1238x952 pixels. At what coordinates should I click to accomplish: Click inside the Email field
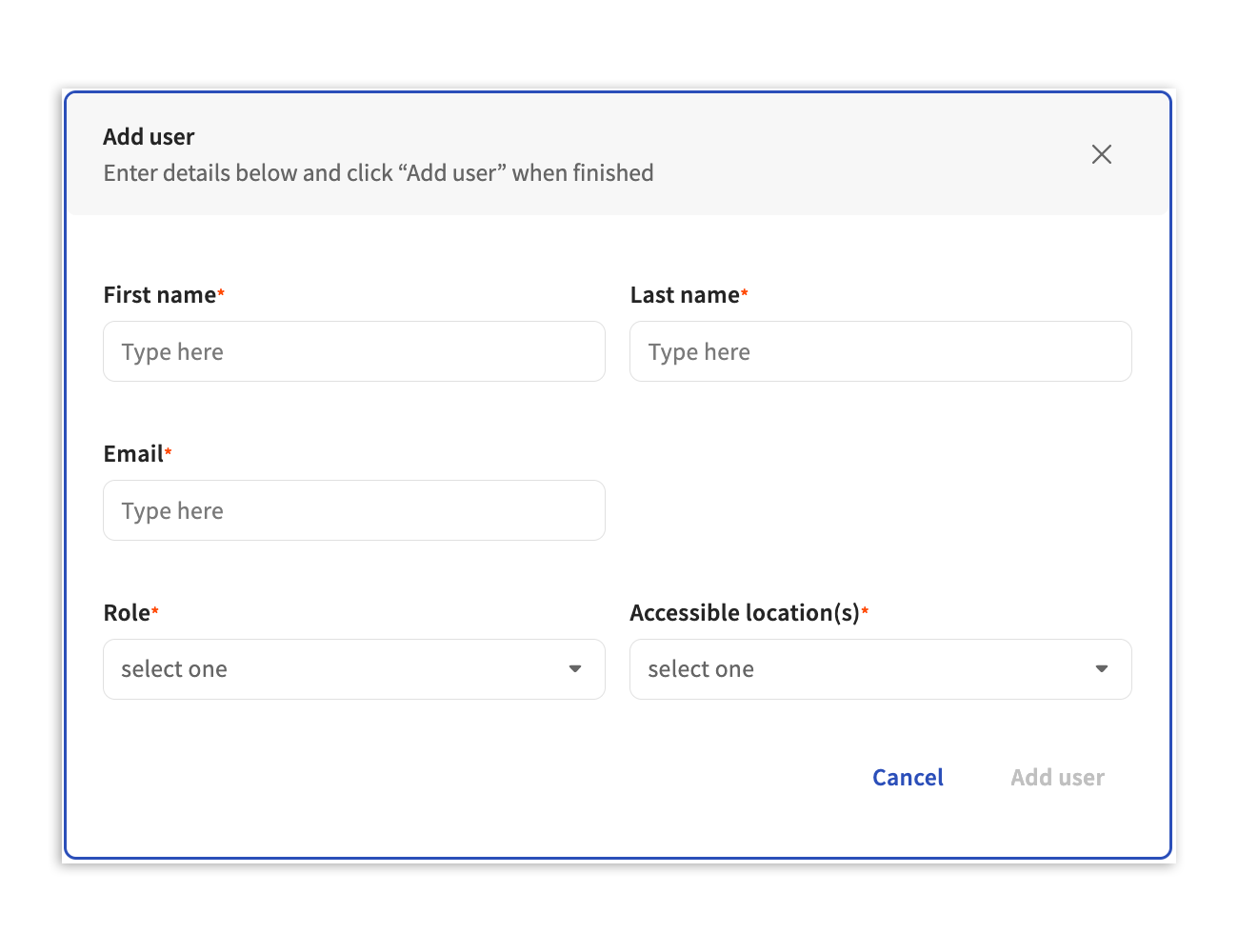pyautogui.click(x=353, y=510)
